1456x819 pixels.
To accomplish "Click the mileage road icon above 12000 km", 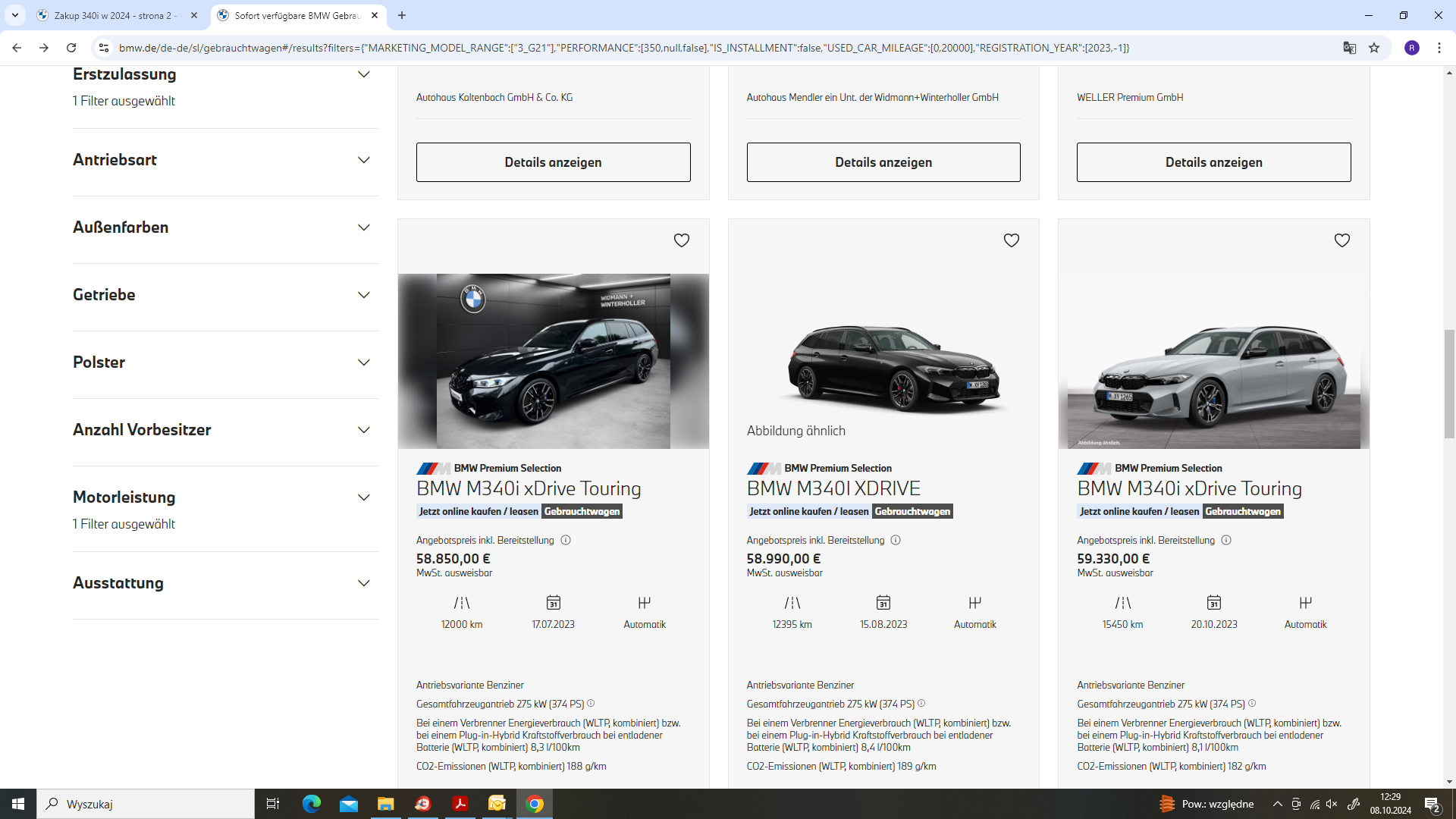I will click(x=462, y=603).
